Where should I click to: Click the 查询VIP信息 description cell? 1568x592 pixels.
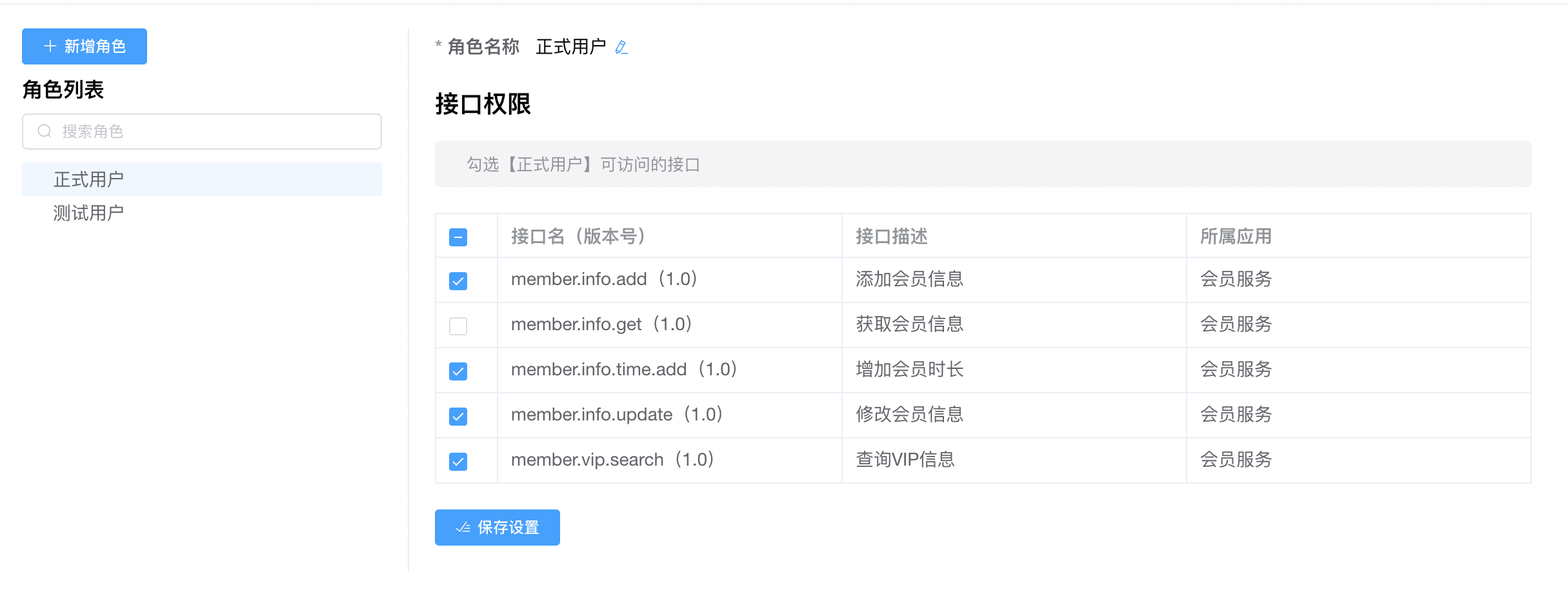click(905, 460)
